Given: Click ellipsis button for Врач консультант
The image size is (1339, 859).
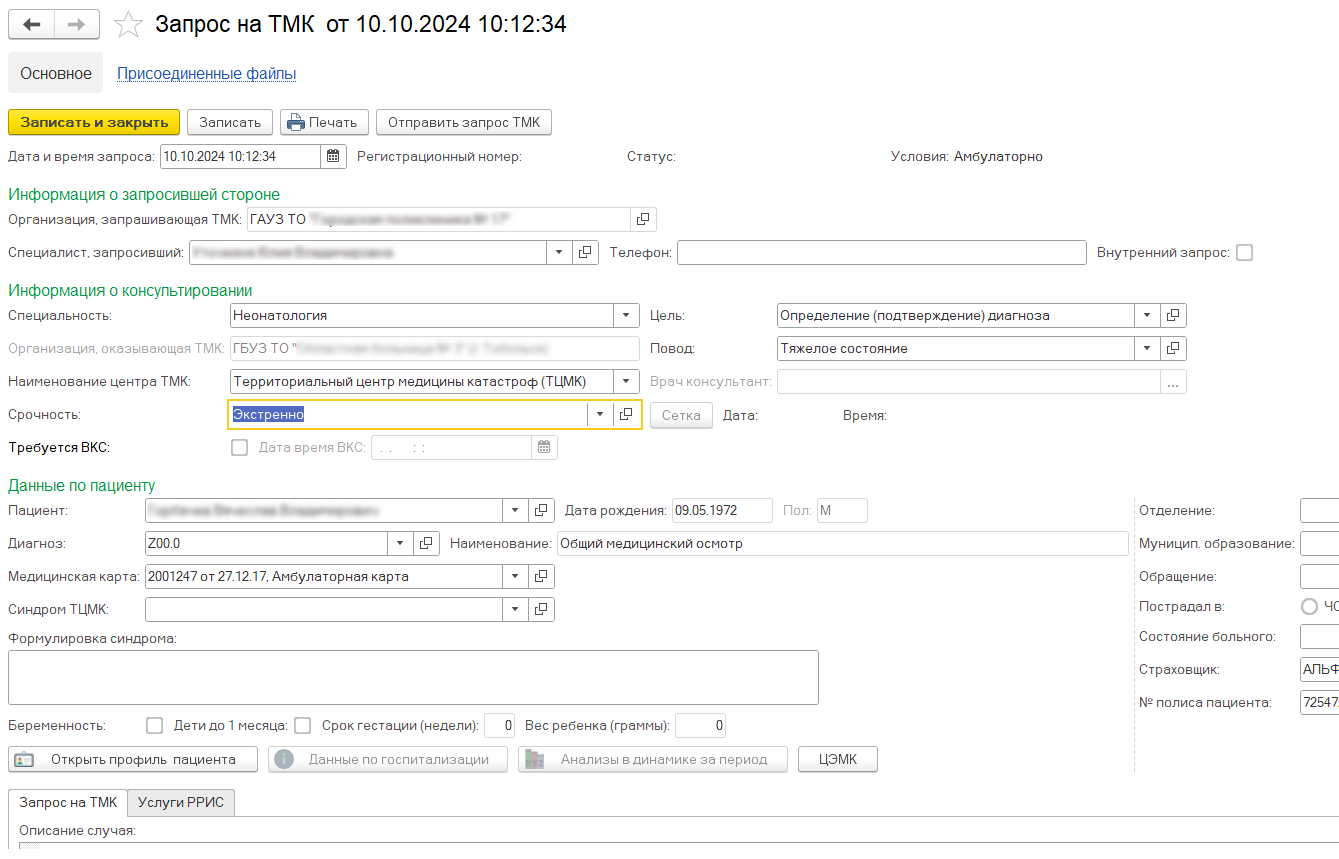Looking at the screenshot, I should pos(1173,382).
